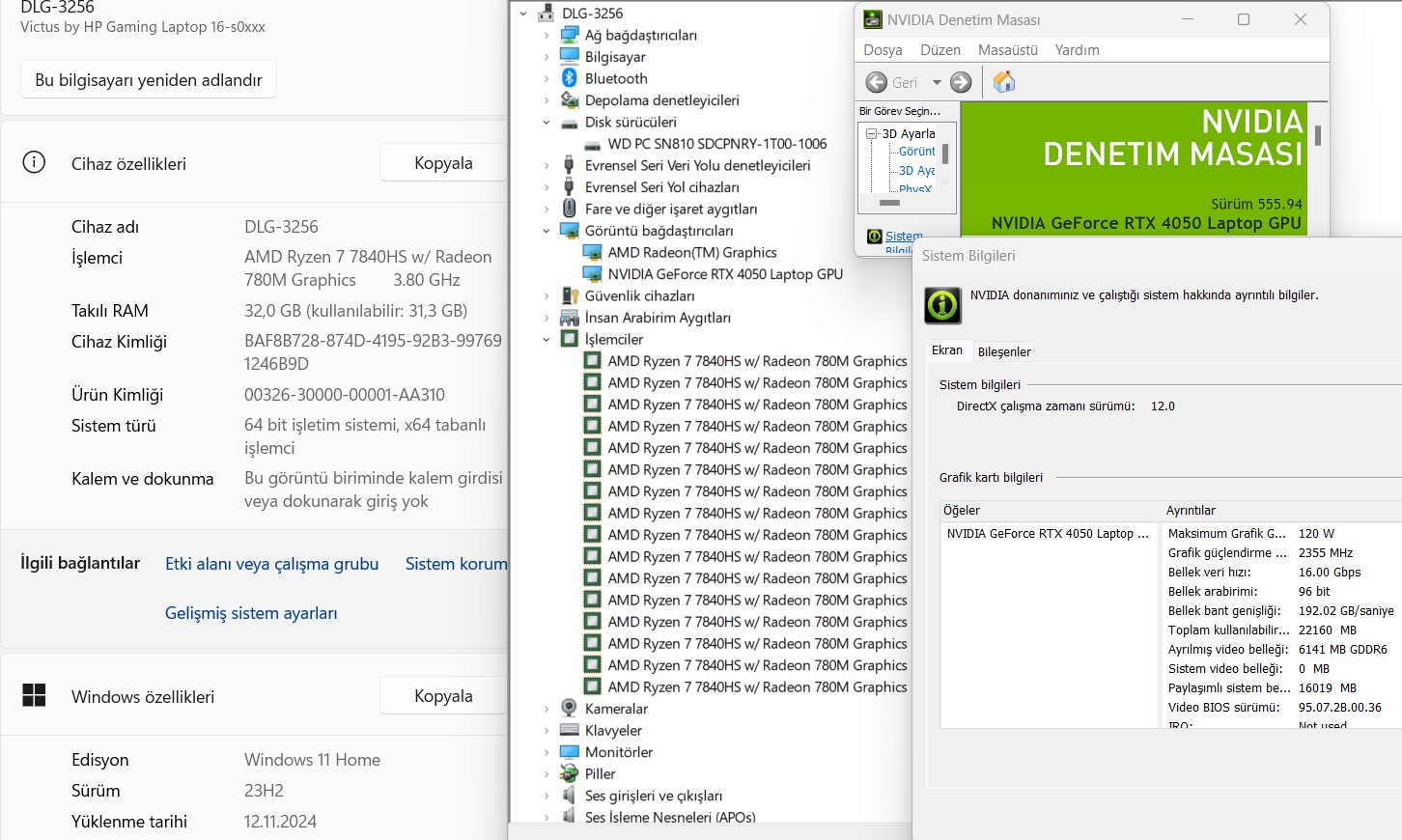
Task: Collapse the İşlemciler node
Action: 547,340
